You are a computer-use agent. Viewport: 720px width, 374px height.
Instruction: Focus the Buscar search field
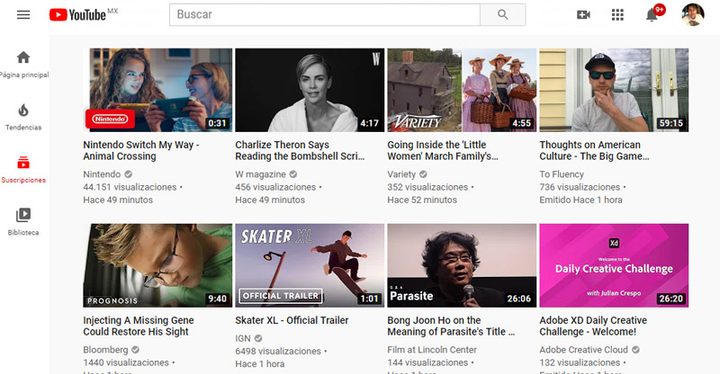pyautogui.click(x=325, y=15)
